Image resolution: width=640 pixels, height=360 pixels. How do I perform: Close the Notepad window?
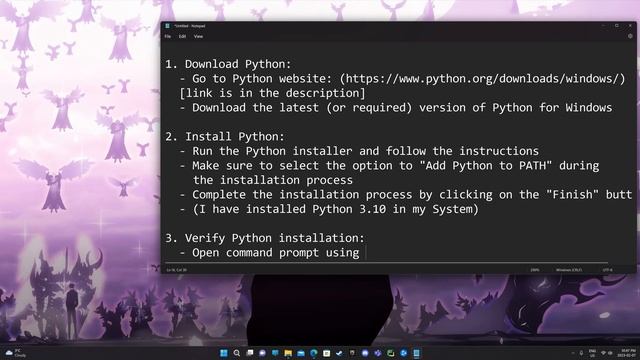(x=630, y=26)
